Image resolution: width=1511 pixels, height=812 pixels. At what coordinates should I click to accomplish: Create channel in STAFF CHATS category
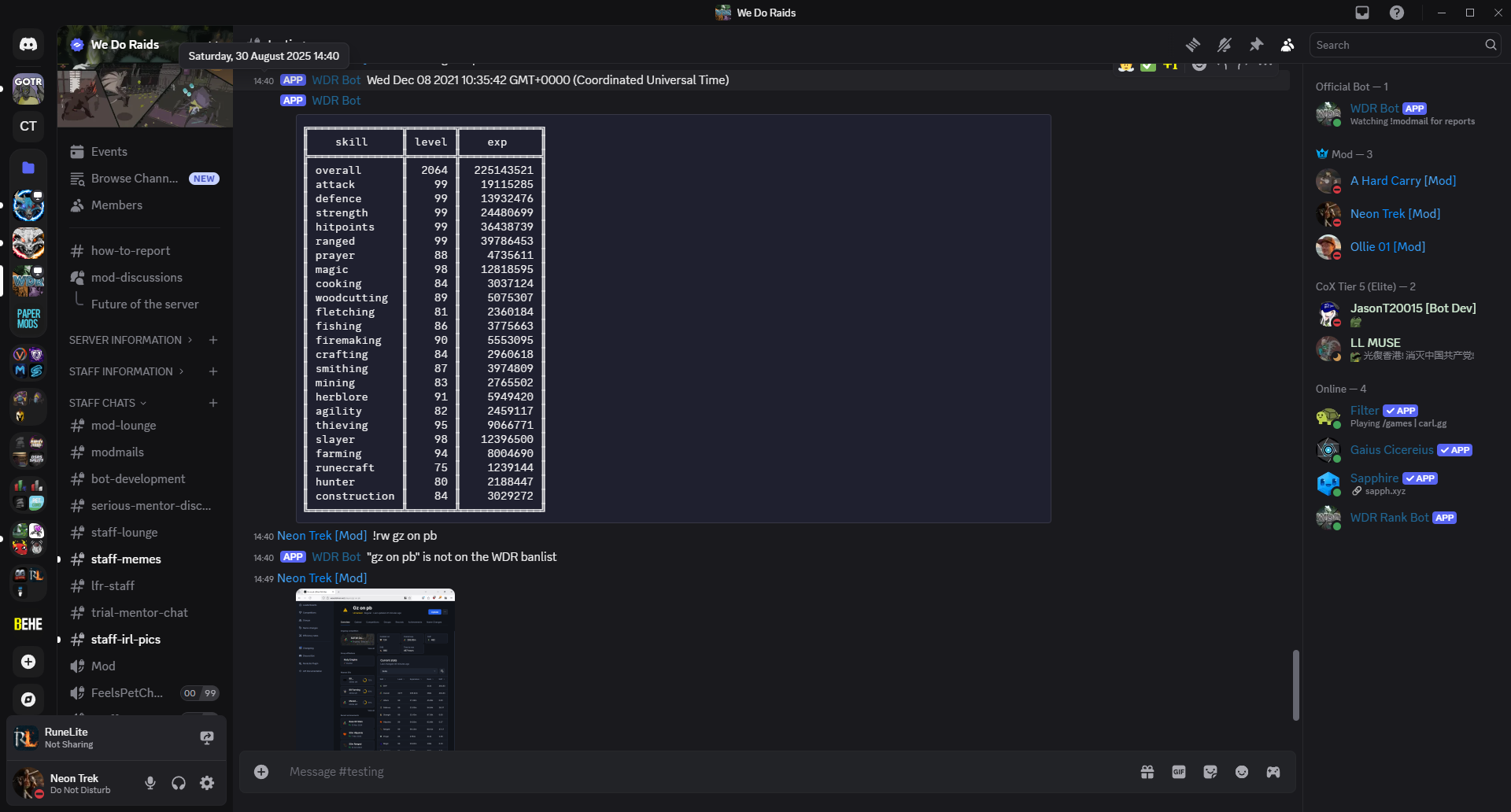click(213, 403)
